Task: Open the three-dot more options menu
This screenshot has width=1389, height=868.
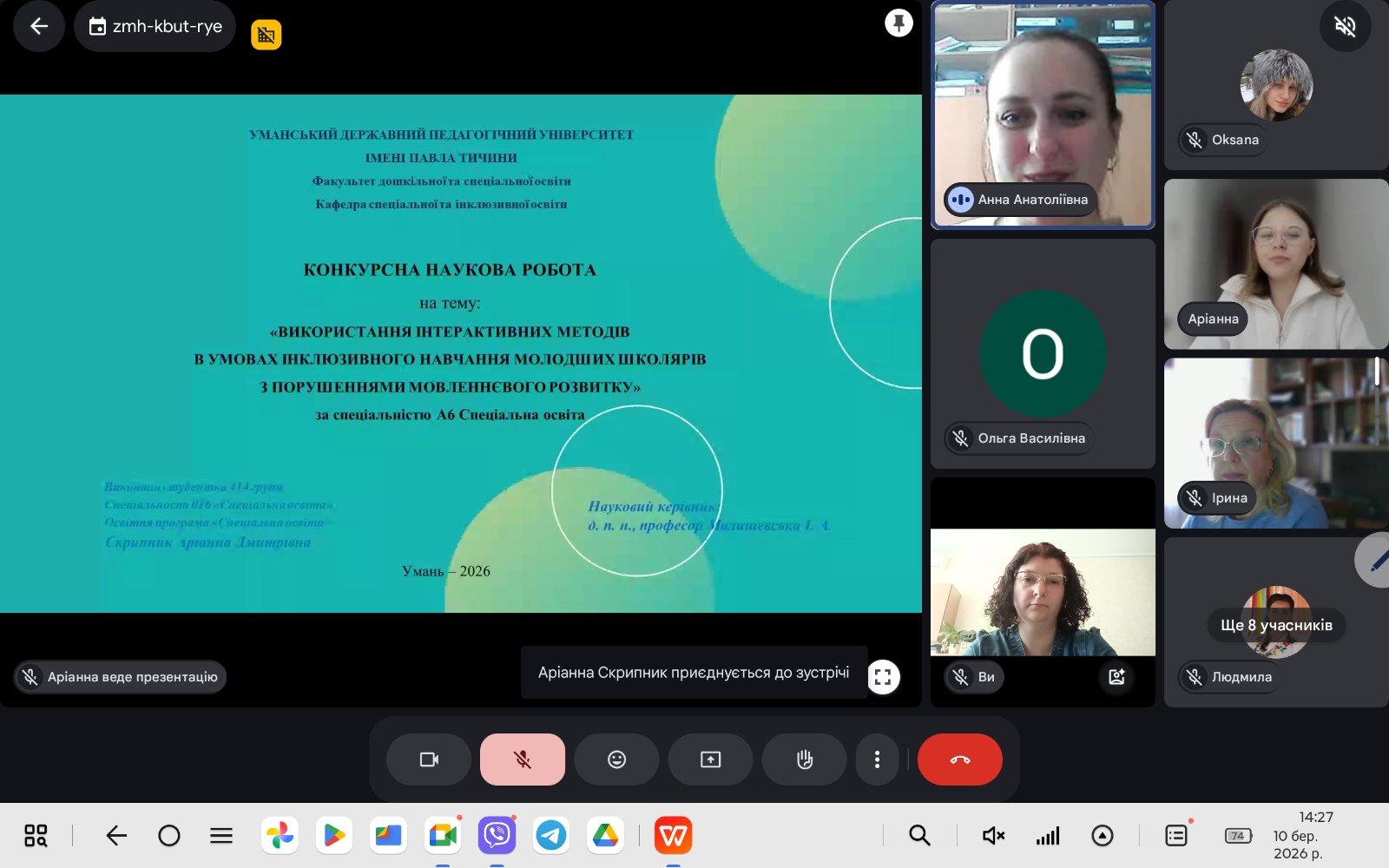Action: [877, 759]
